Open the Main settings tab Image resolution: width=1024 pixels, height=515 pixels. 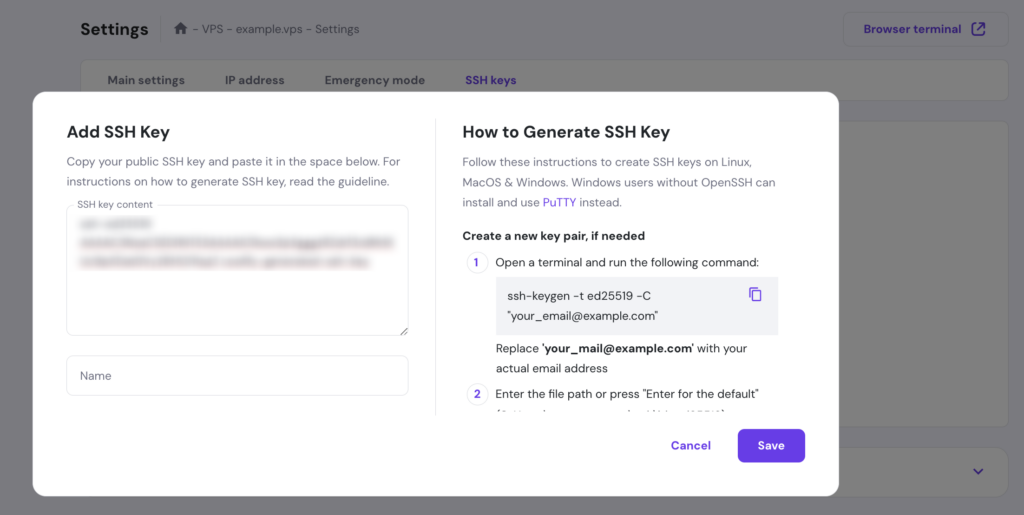tap(146, 80)
